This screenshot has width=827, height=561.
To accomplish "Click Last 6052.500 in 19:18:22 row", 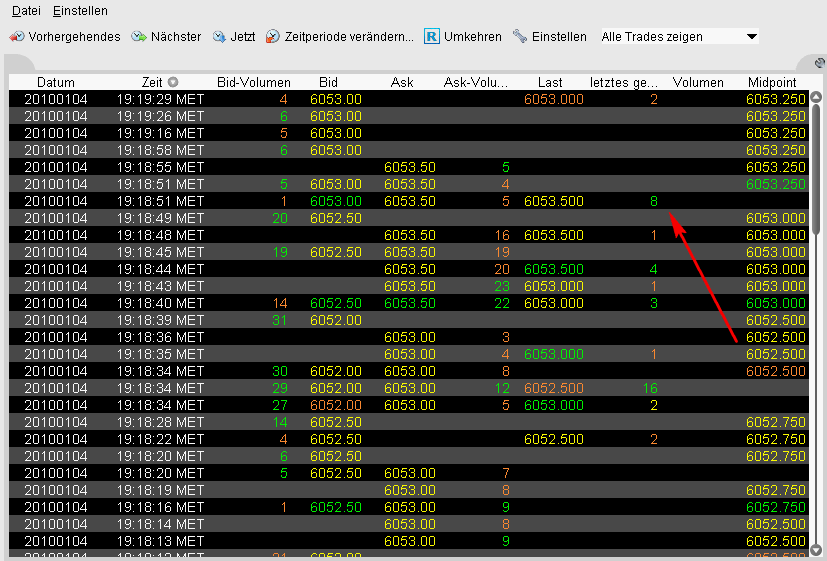I will pos(554,439).
